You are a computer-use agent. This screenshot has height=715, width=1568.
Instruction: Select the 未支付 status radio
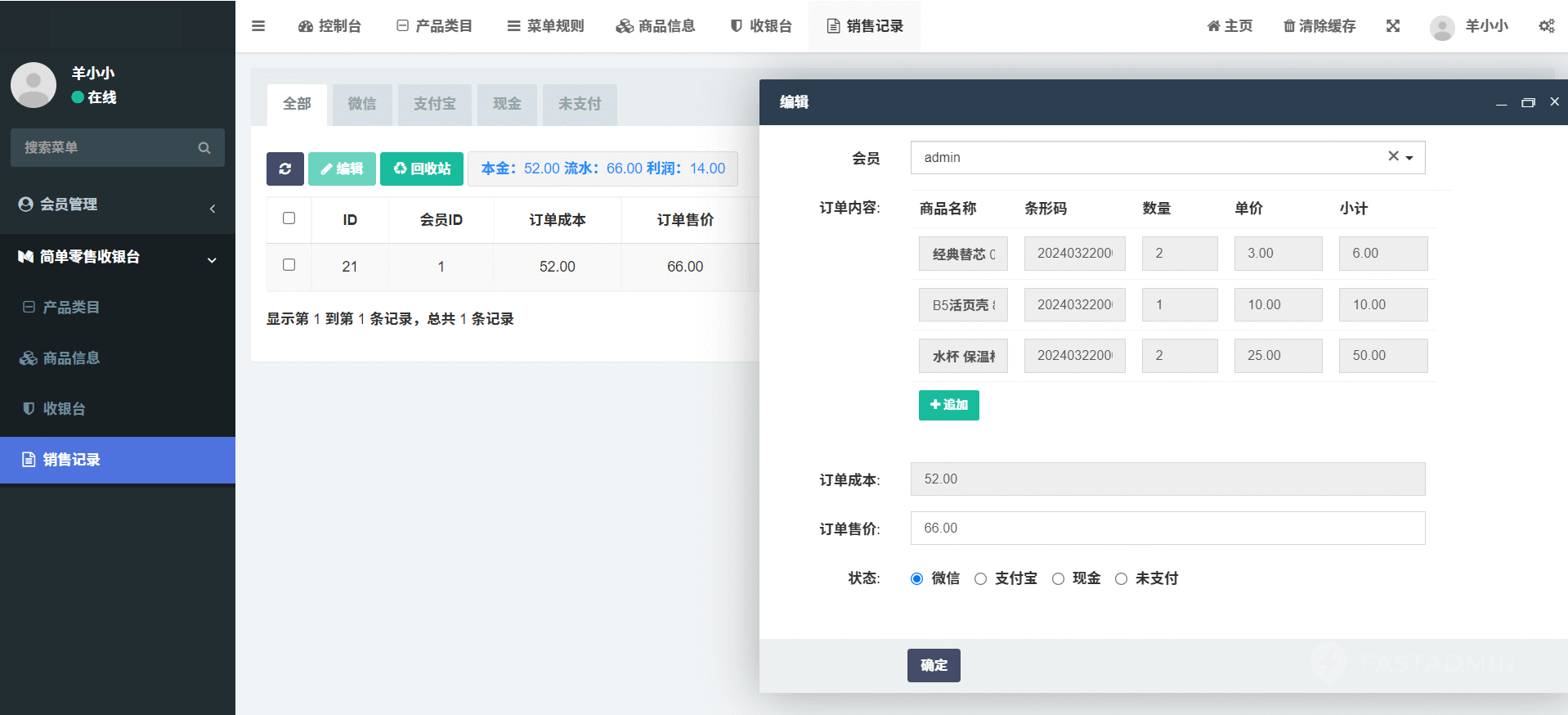coord(1122,579)
